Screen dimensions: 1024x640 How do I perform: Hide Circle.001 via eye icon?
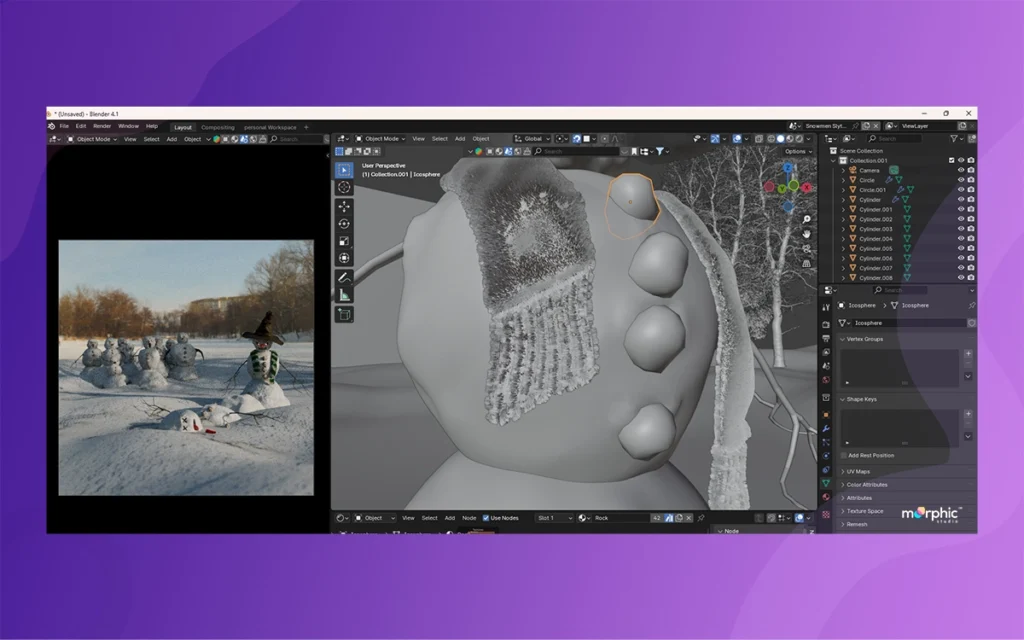[x=961, y=189]
